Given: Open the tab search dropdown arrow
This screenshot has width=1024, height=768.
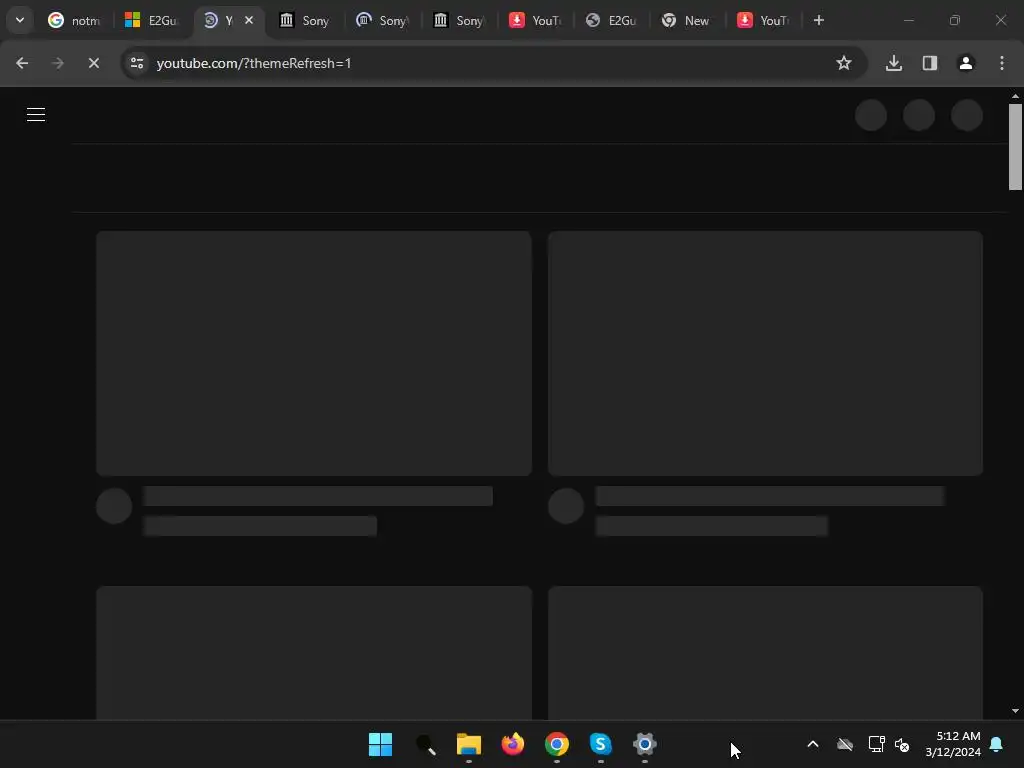Looking at the screenshot, I should tap(20, 20).
